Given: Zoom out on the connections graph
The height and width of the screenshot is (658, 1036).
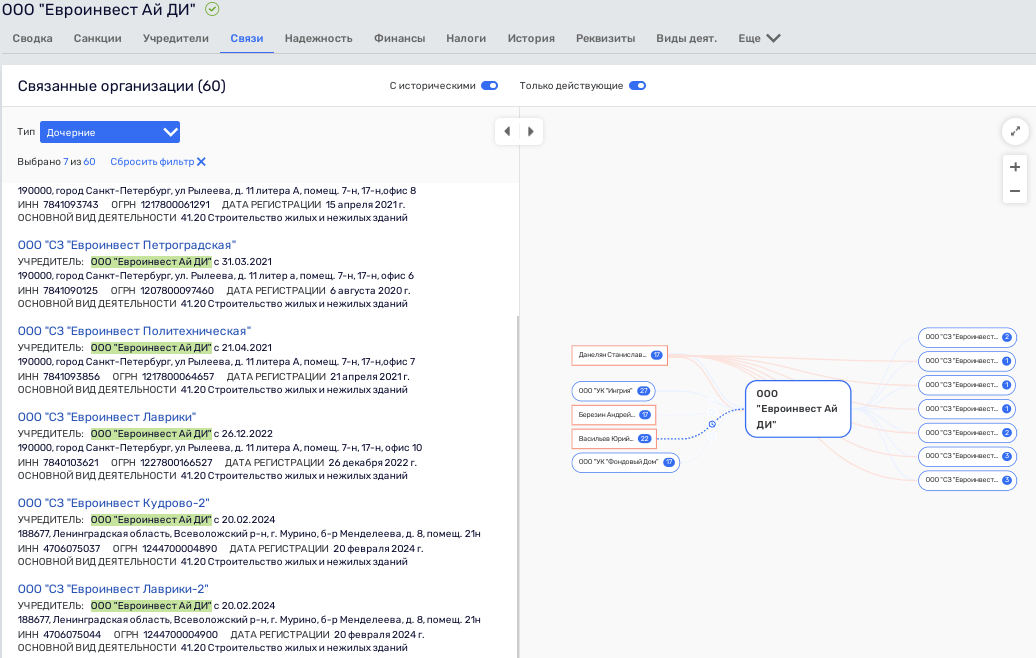Looking at the screenshot, I should [1015, 192].
